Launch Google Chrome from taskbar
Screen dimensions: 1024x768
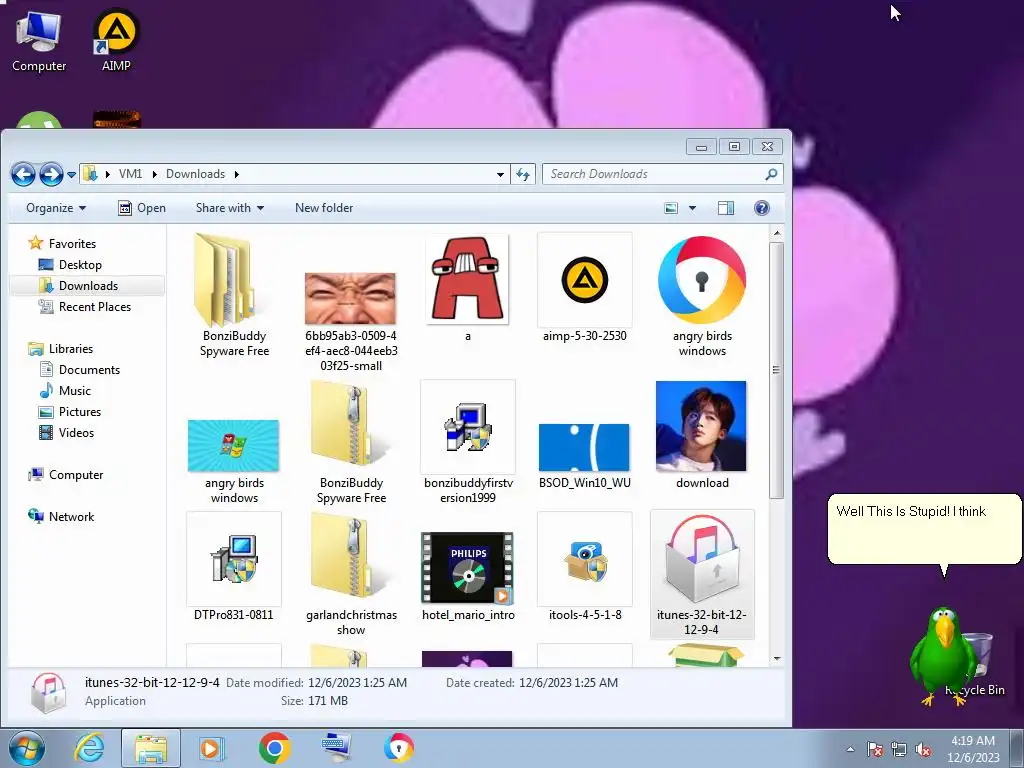click(274, 748)
